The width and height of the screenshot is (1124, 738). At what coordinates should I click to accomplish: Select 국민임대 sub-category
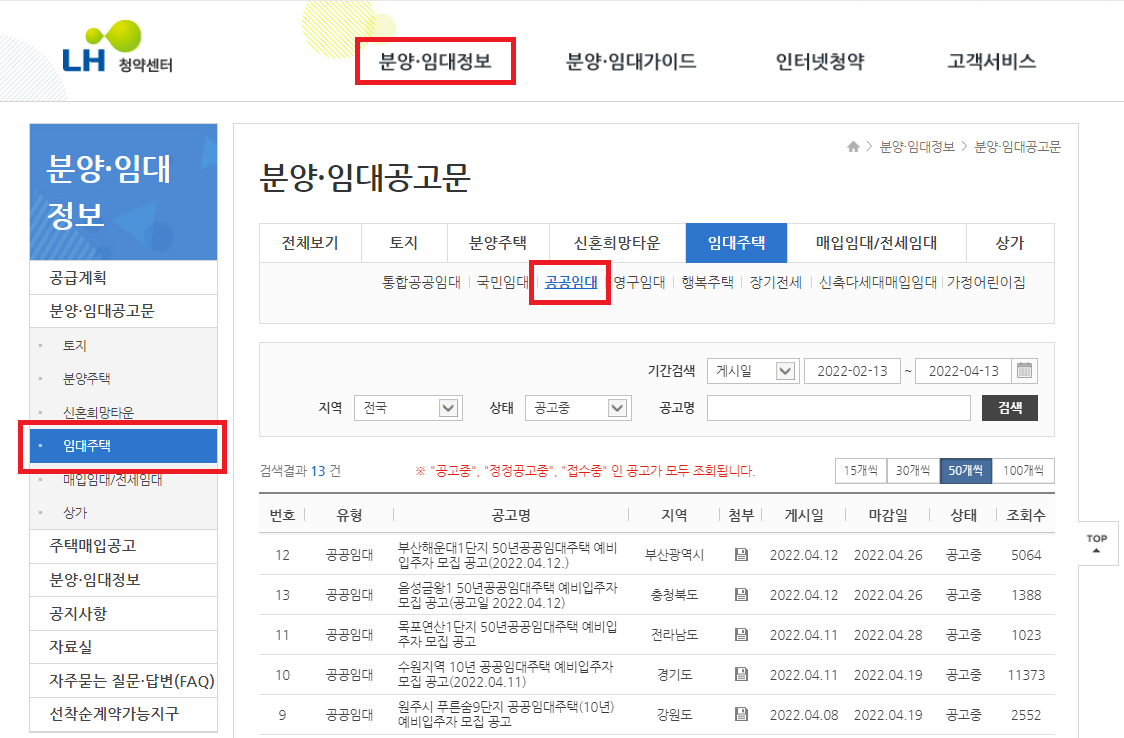coord(503,282)
